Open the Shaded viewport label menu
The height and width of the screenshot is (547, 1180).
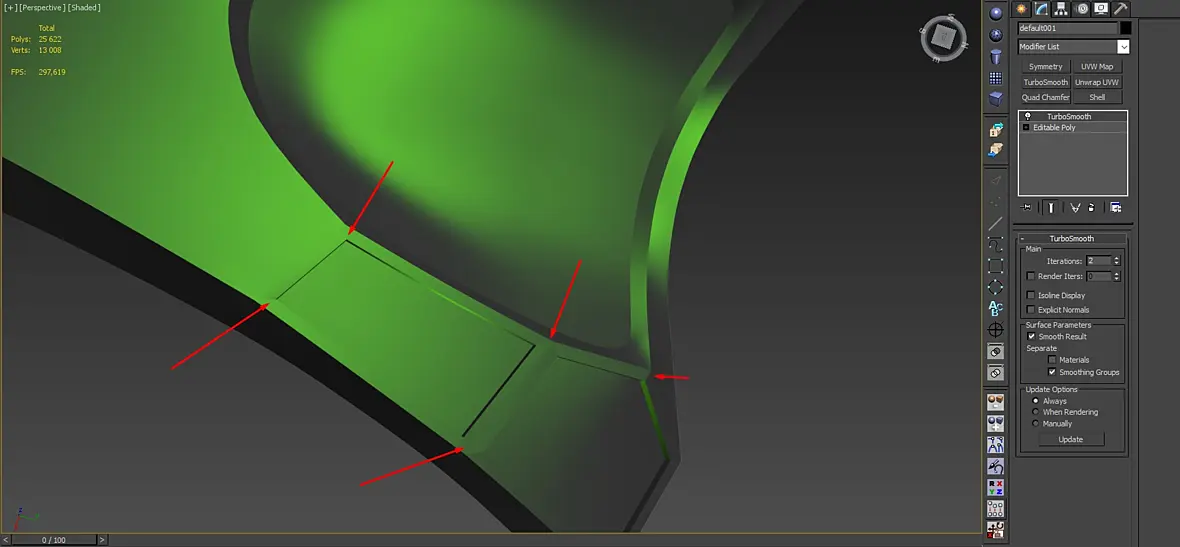coord(84,8)
